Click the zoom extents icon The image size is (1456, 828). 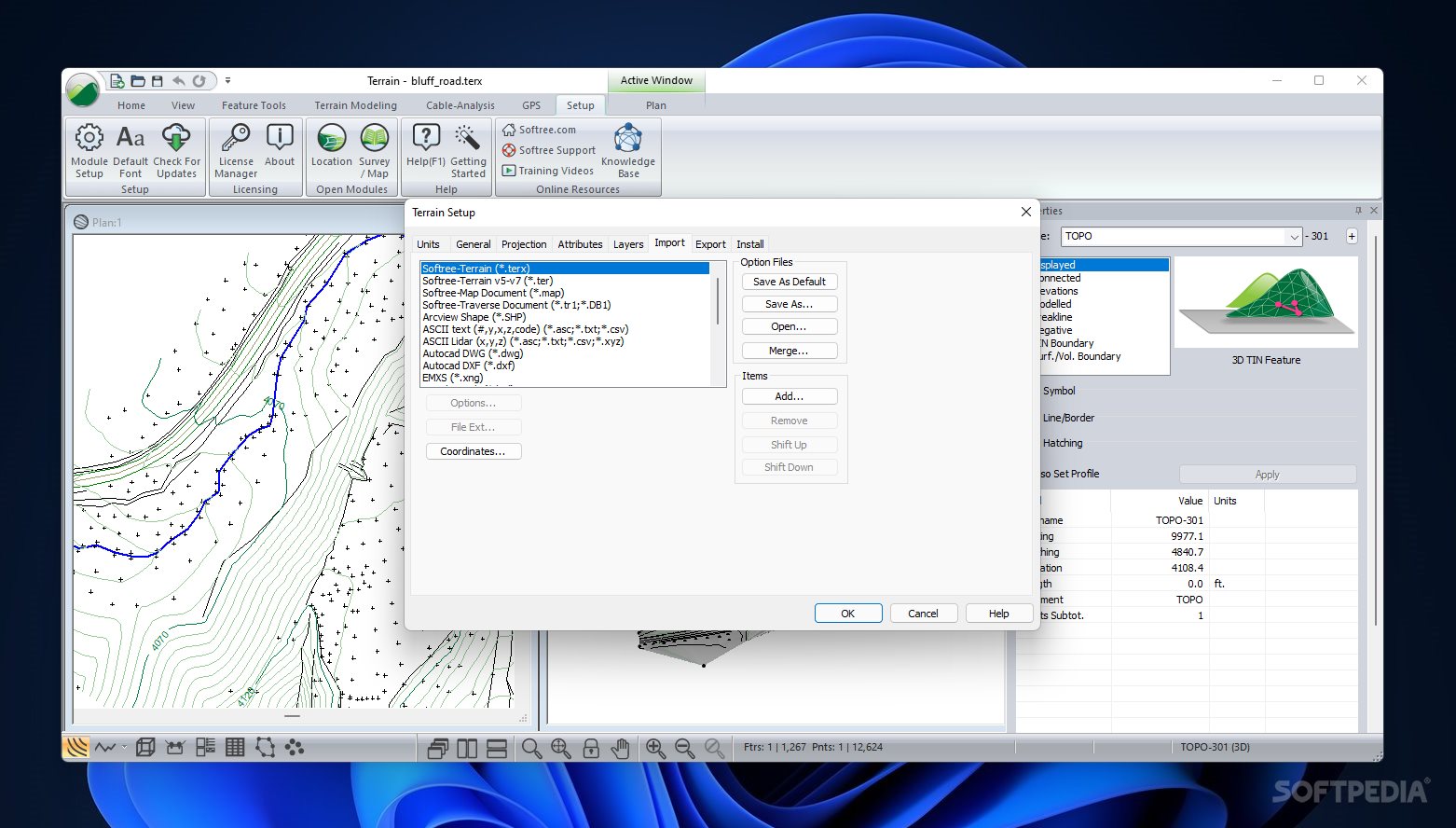coord(560,748)
